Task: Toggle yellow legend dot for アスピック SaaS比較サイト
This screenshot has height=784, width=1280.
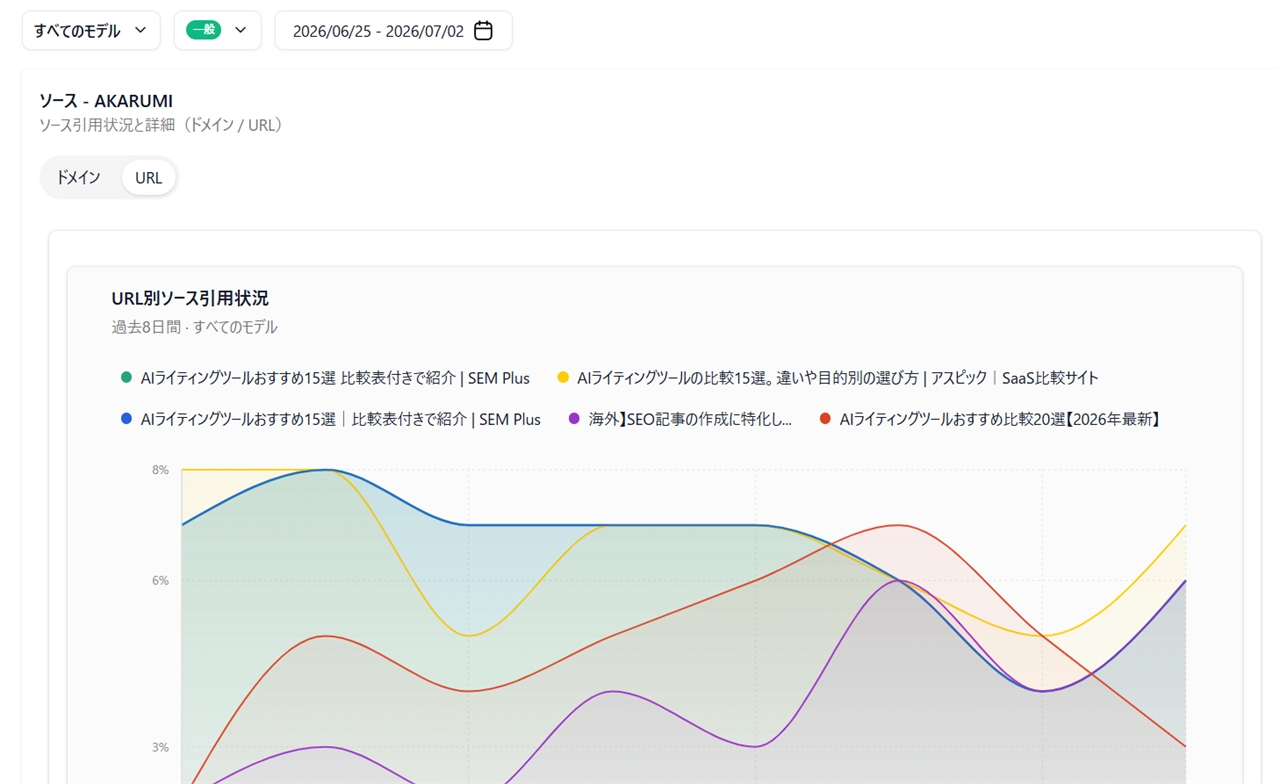Action: [563, 378]
